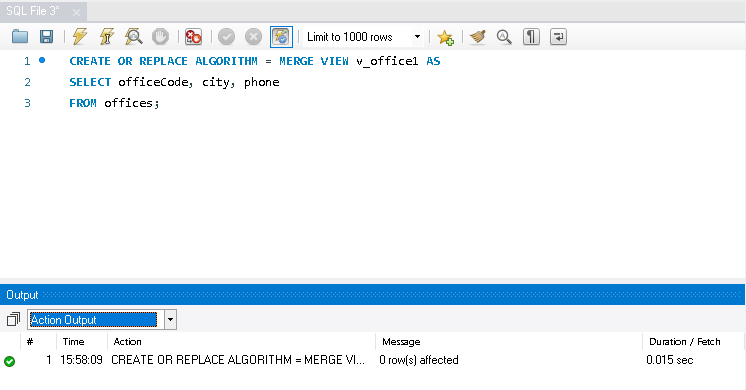Place cursor on CREATE keyword
Viewport: 746px width, 390px height.
90,61
